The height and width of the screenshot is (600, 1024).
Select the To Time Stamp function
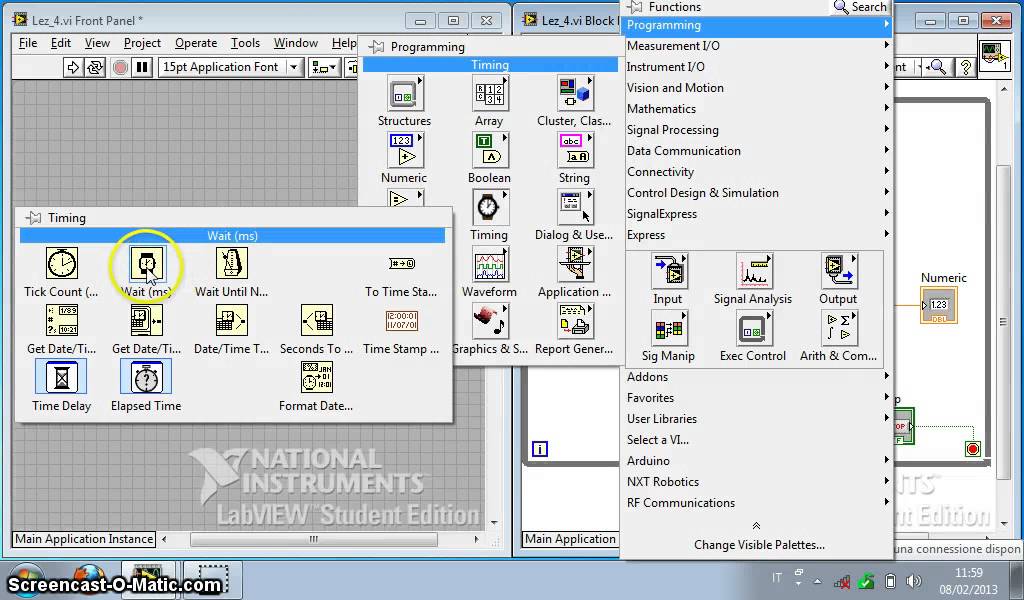point(402,264)
